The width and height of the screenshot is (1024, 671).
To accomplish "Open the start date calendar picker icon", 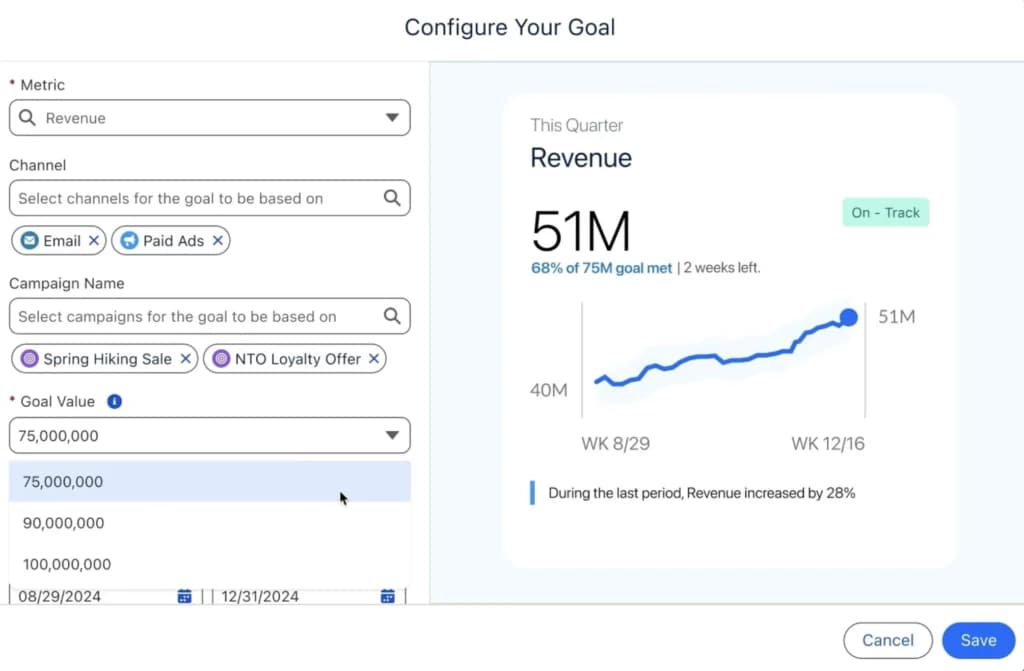I will pos(185,596).
